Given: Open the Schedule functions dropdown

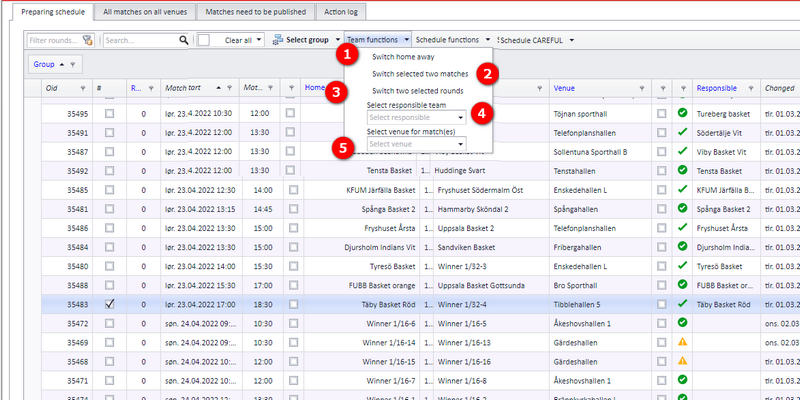Looking at the screenshot, I should click(488, 40).
